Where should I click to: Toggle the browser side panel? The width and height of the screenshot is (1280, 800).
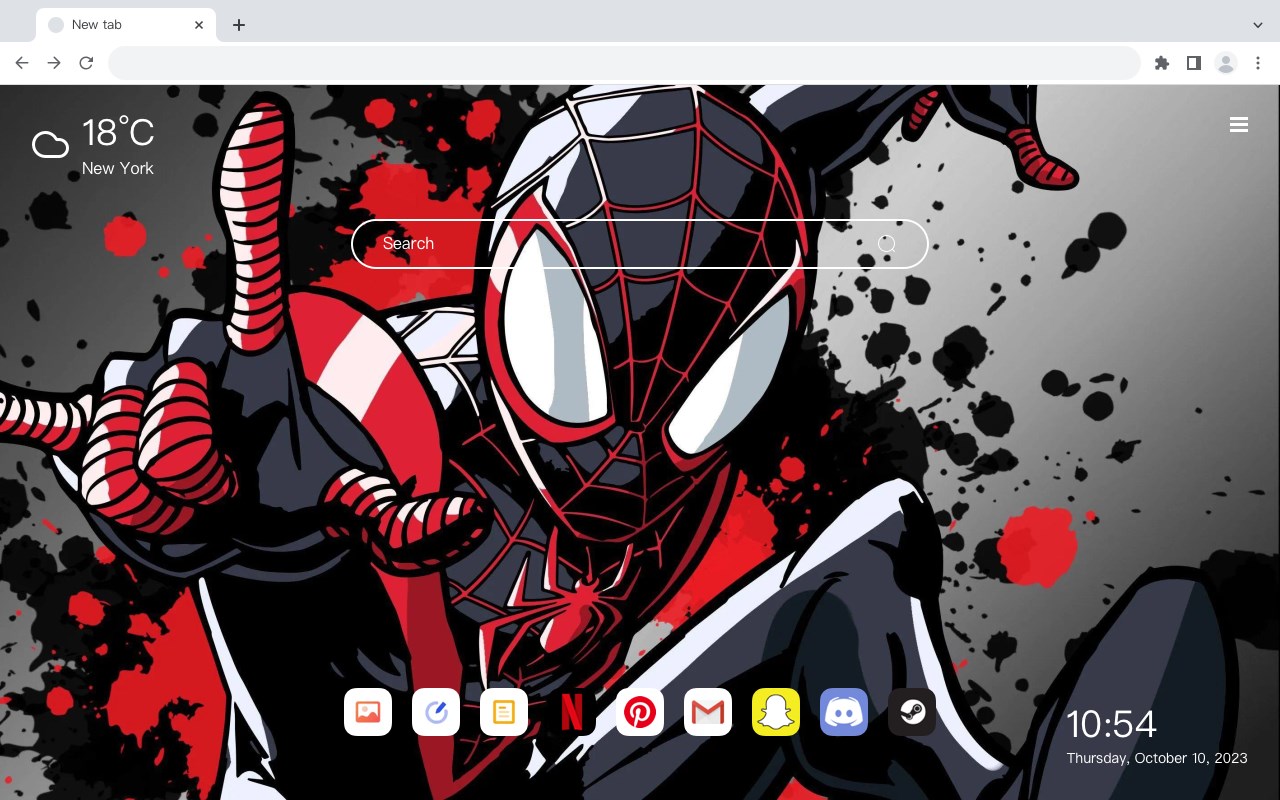click(1193, 63)
